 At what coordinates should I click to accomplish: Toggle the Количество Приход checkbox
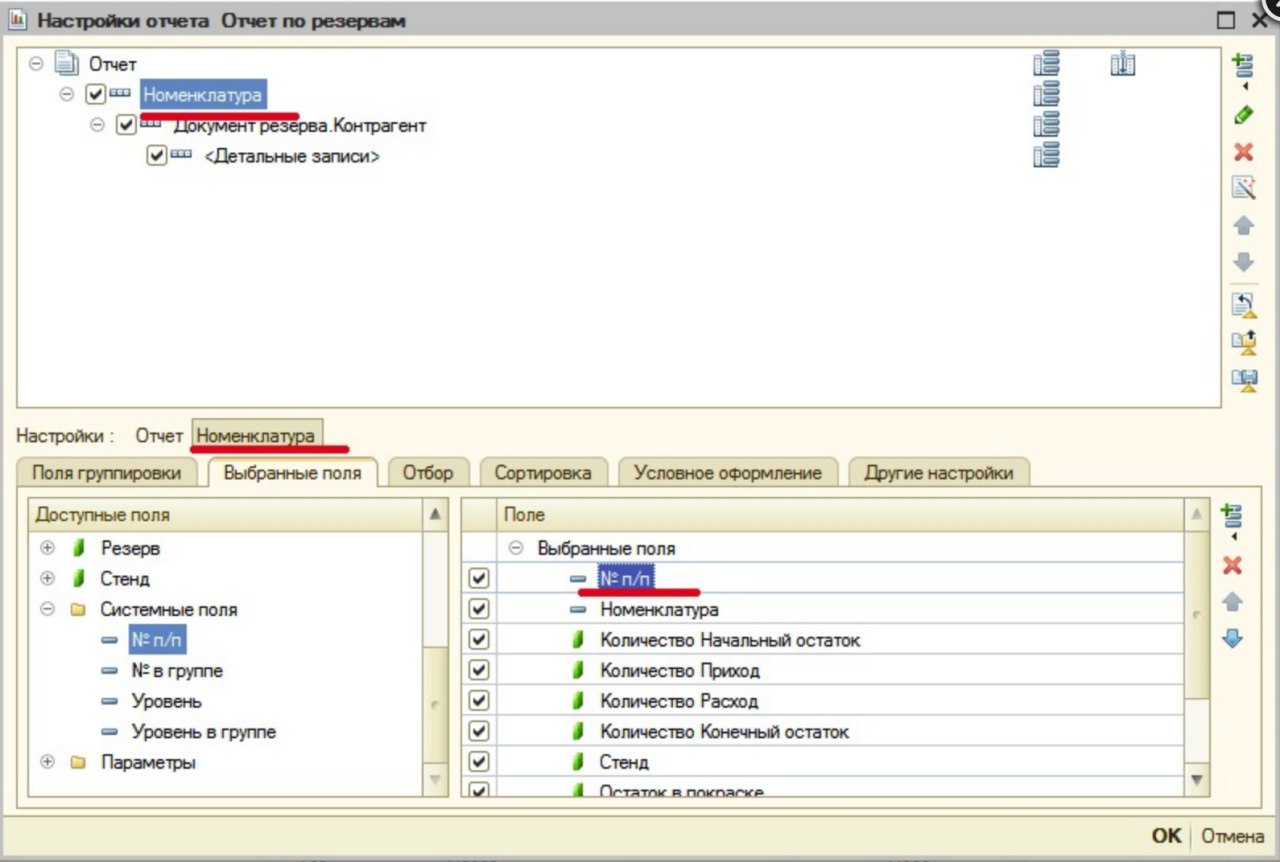(x=479, y=670)
